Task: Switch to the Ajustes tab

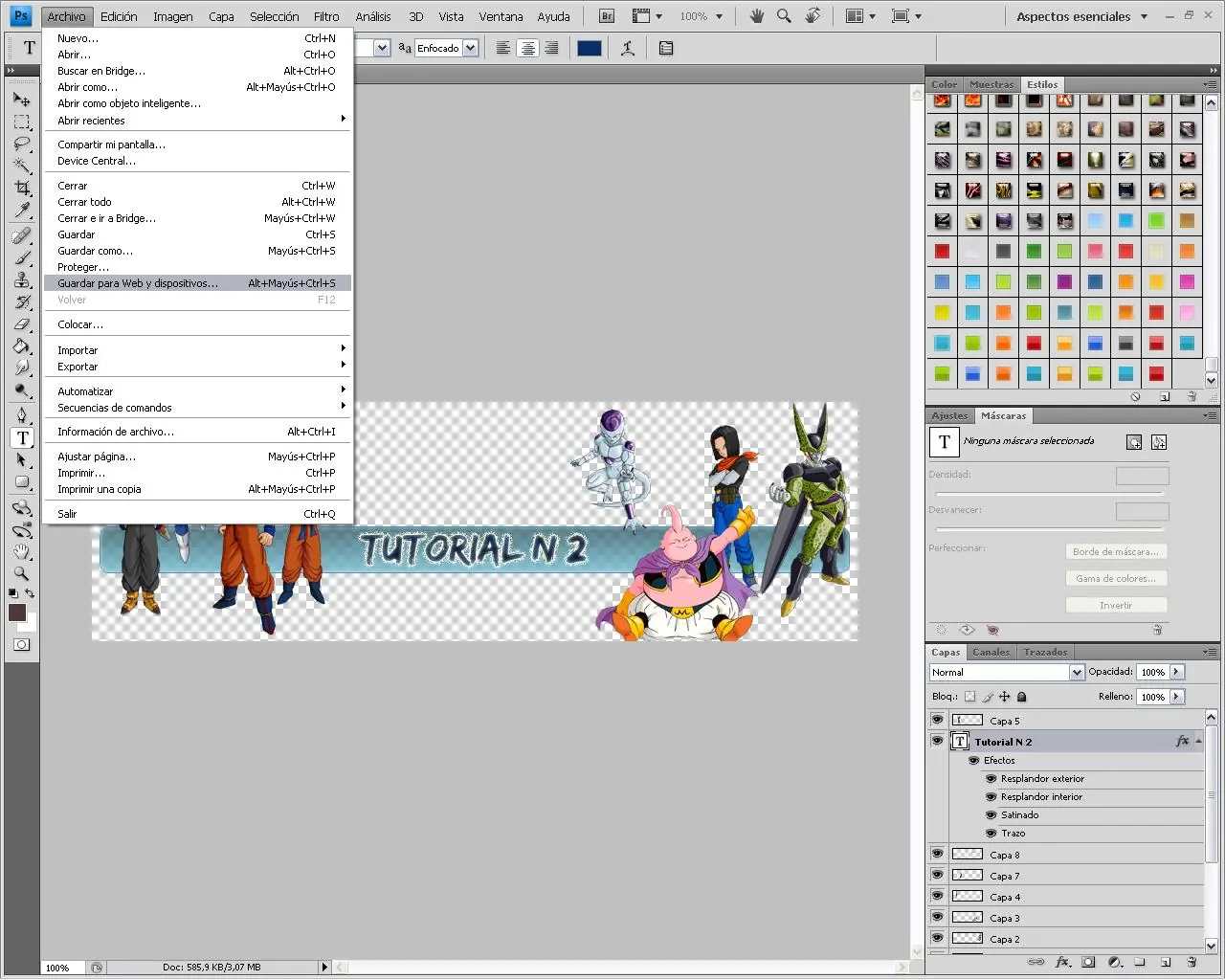Action: [x=949, y=415]
